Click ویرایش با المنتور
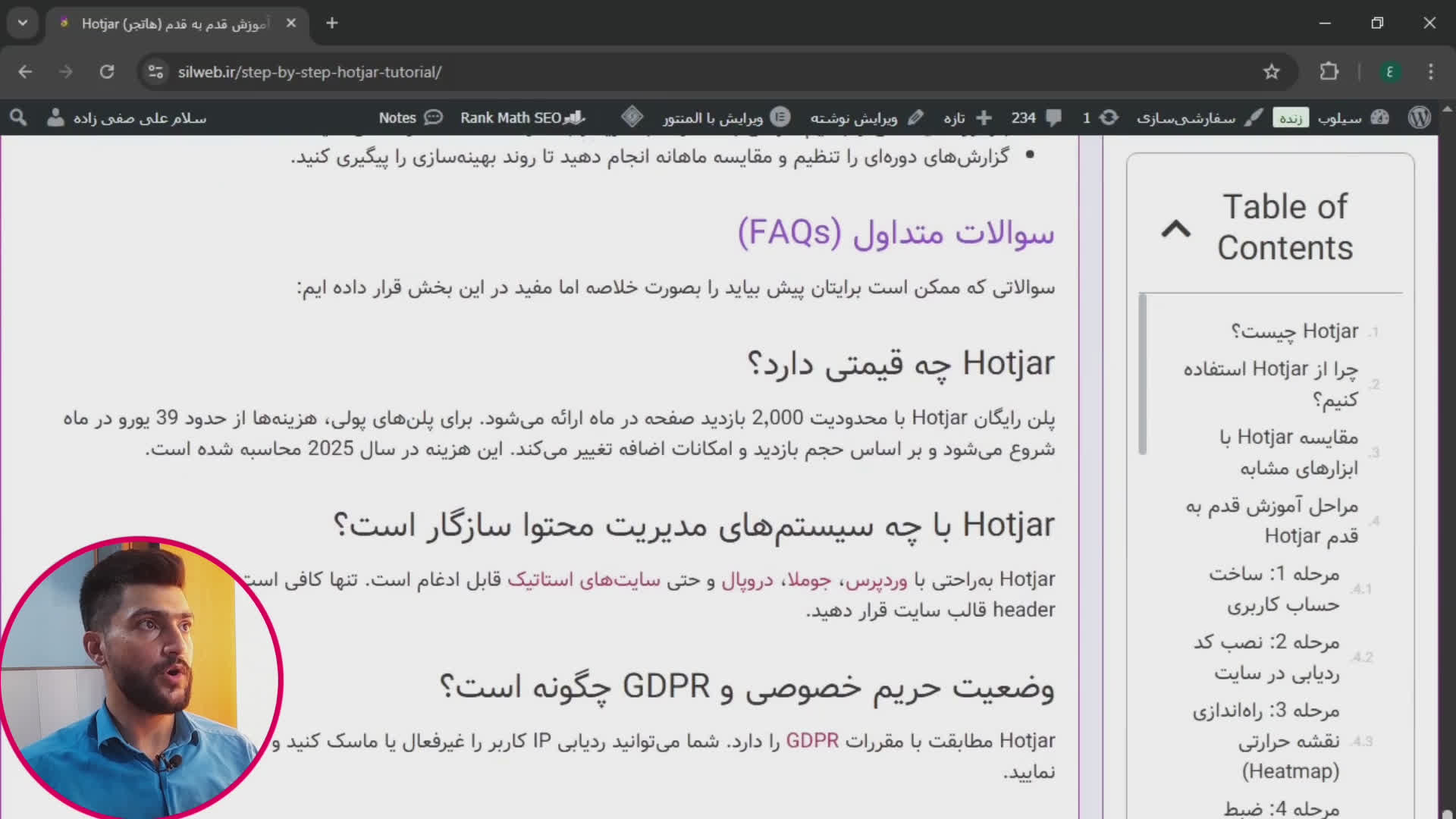Viewport: 1456px width, 819px height. pyautogui.click(x=726, y=118)
